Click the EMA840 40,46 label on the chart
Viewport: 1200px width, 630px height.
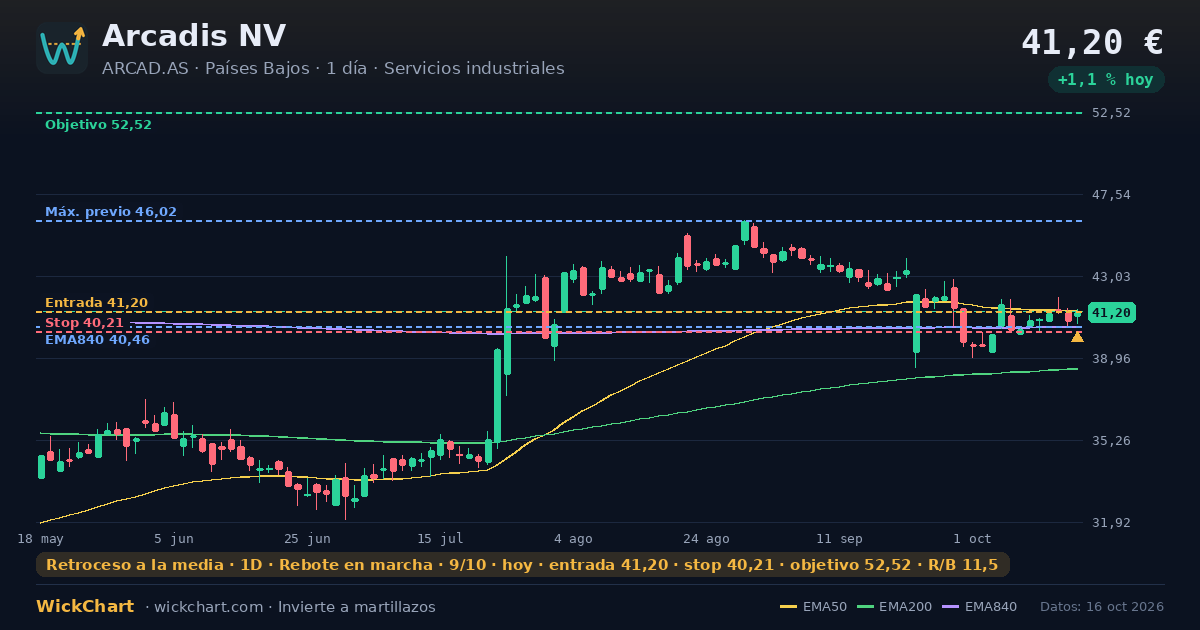click(x=97, y=340)
